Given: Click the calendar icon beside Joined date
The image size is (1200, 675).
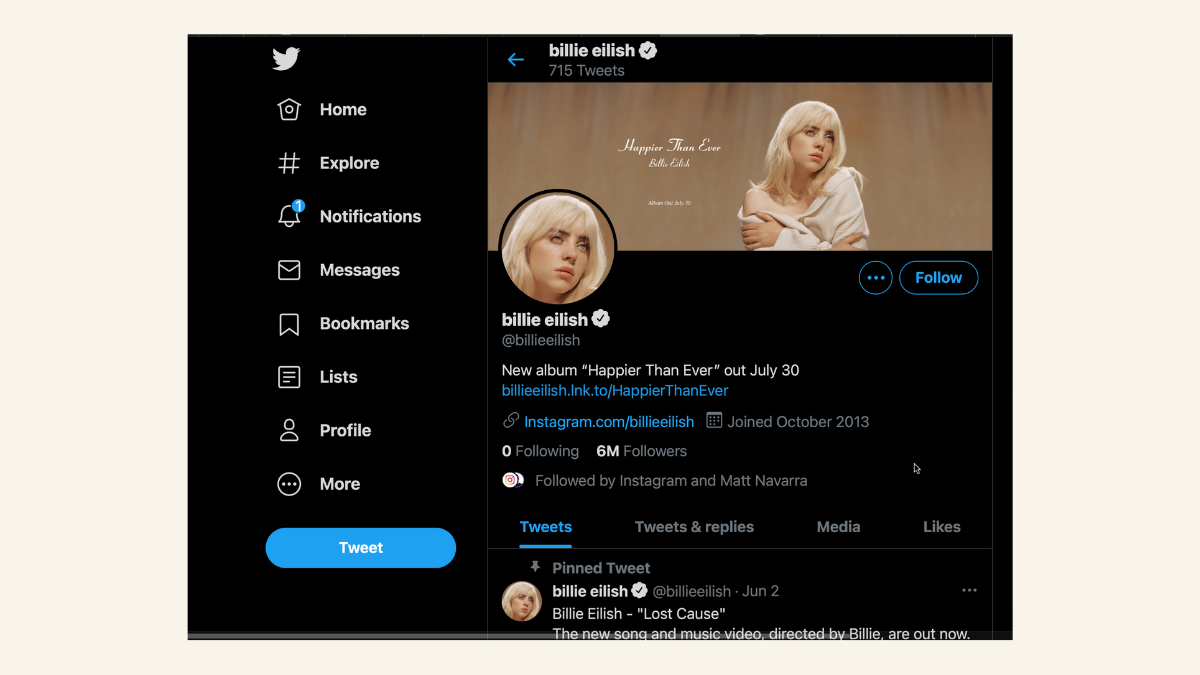Looking at the screenshot, I should [714, 421].
